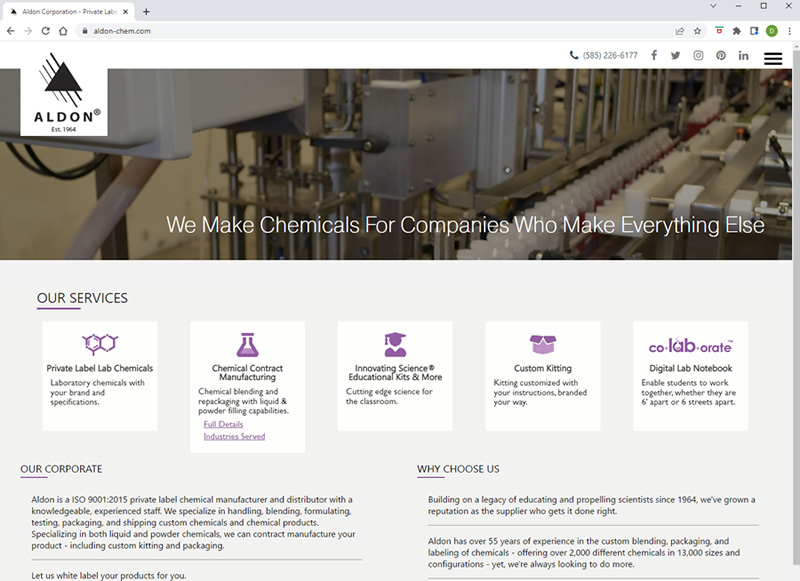This screenshot has height=581, width=800.
Task: Click 'Let us white label your products' text
Action: pos(109,575)
